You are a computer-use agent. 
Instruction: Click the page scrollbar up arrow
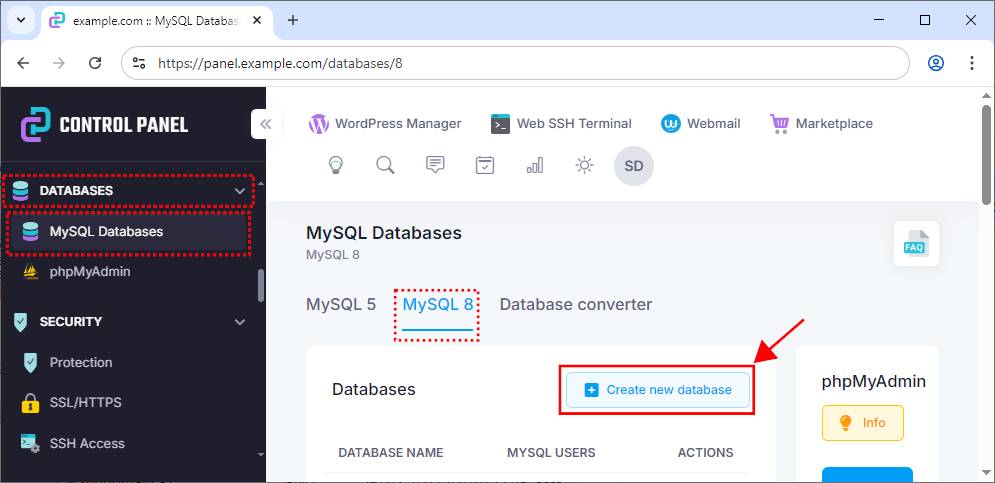(986, 95)
